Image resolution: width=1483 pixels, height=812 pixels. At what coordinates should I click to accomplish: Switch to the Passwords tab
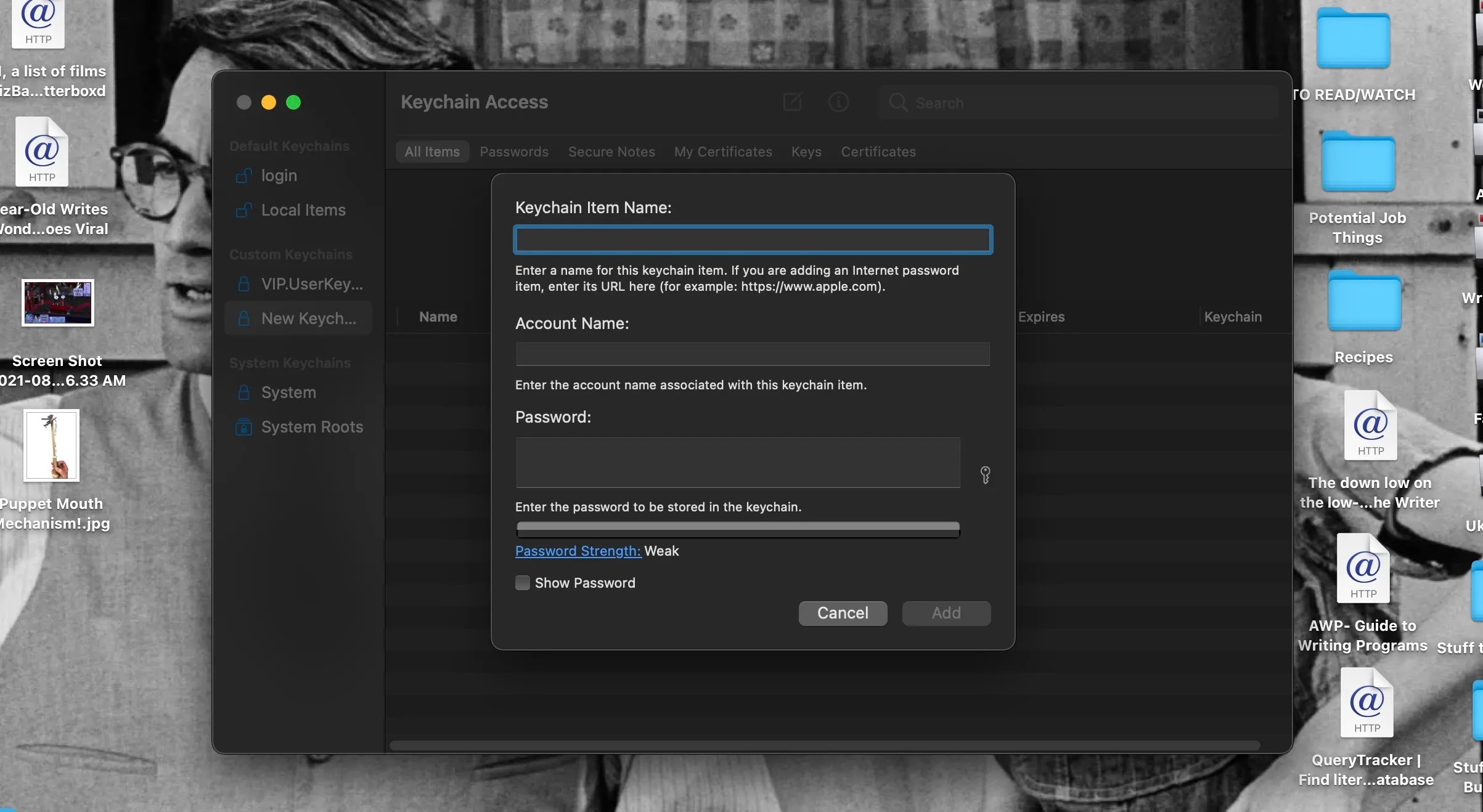click(x=513, y=152)
